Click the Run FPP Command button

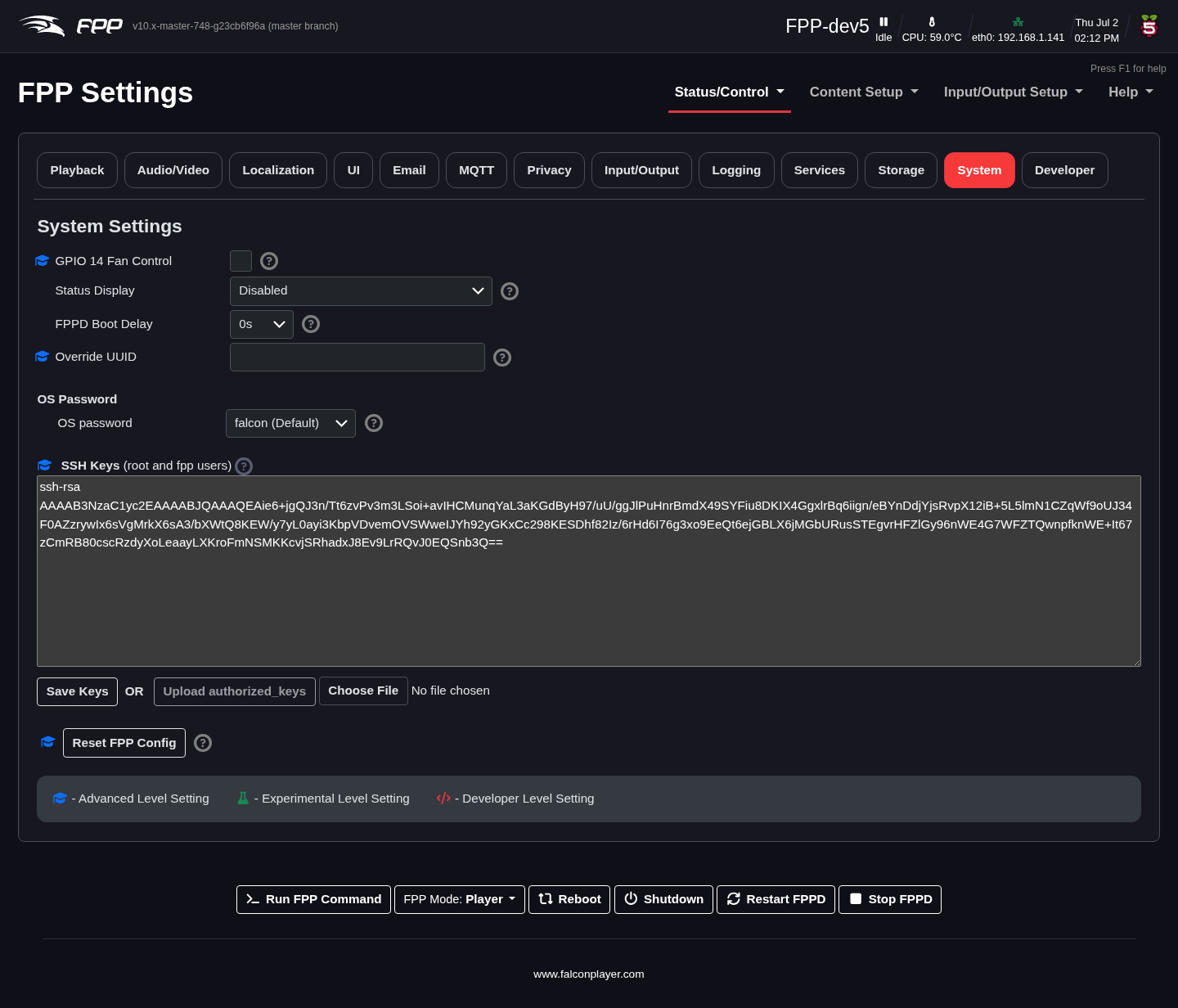coord(313,899)
